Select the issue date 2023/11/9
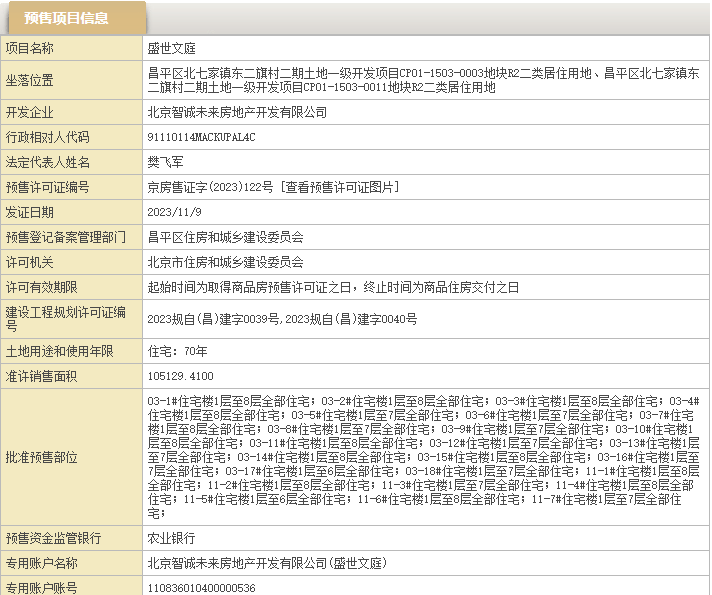This screenshot has height=595, width=712. click(174, 212)
